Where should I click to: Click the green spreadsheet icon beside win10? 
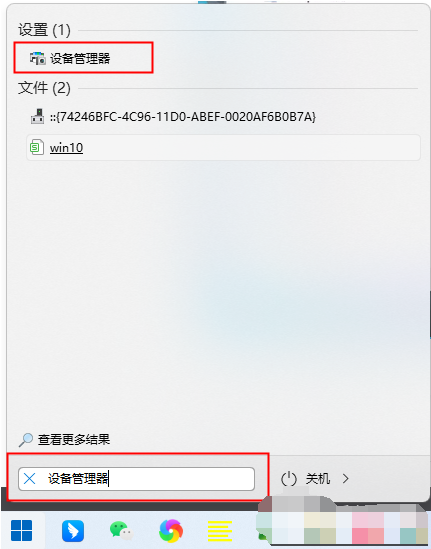pos(37,147)
